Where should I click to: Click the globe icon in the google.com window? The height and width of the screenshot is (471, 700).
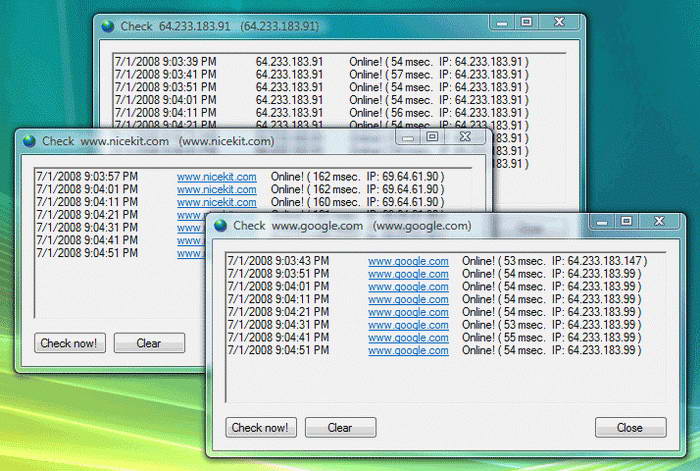[220, 226]
